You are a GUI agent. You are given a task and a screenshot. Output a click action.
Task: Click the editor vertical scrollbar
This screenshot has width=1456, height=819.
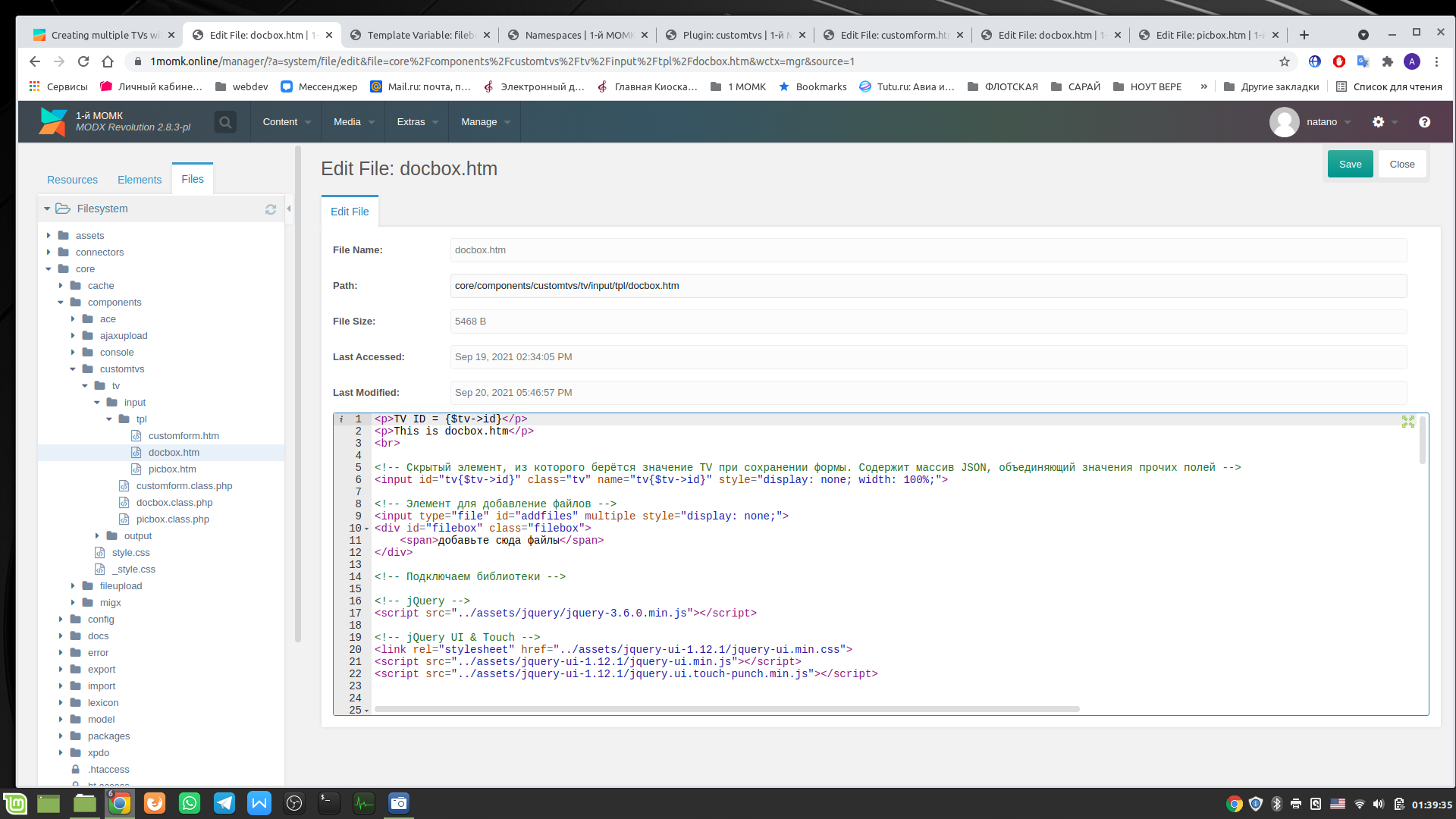(1423, 440)
